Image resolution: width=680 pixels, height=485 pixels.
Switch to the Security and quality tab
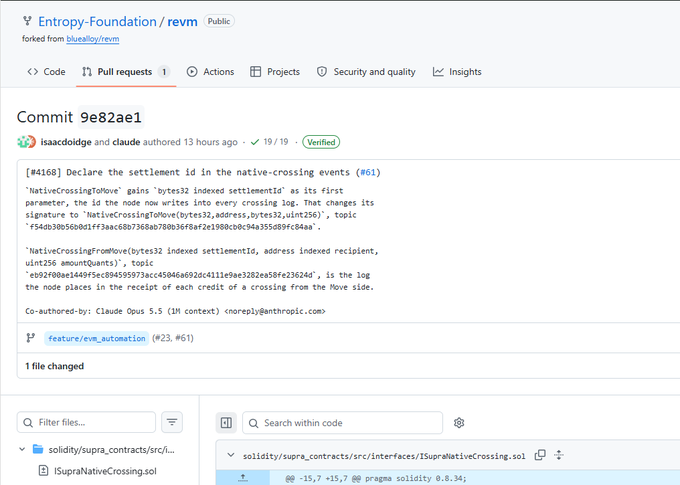pos(366,72)
